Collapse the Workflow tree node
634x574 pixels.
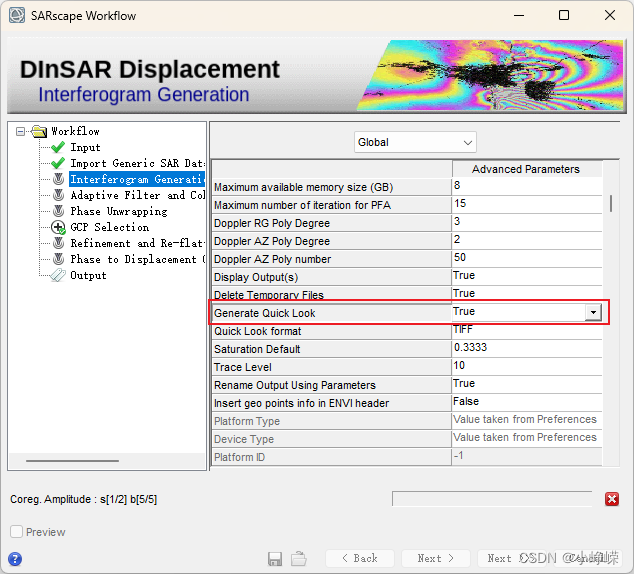coord(20,131)
